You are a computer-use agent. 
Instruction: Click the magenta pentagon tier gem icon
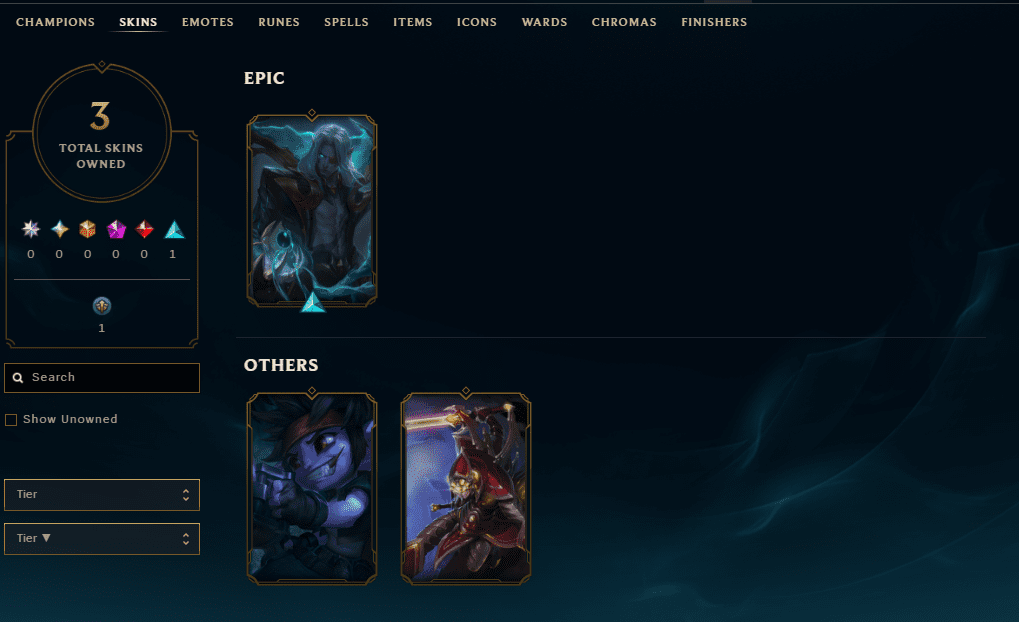[116, 229]
